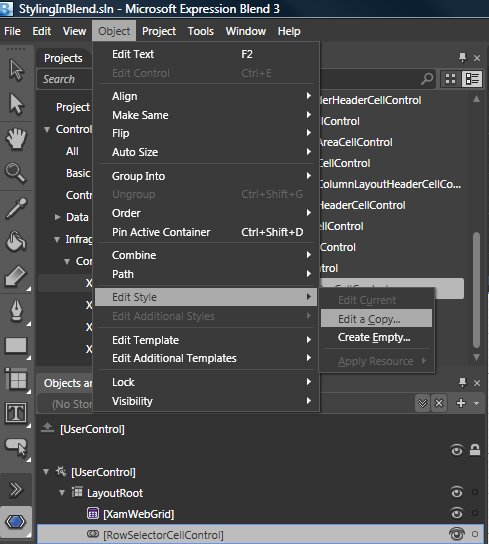Select the Selection arrow tool
Image resolution: width=489 pixels, height=544 pixels.
[16, 71]
